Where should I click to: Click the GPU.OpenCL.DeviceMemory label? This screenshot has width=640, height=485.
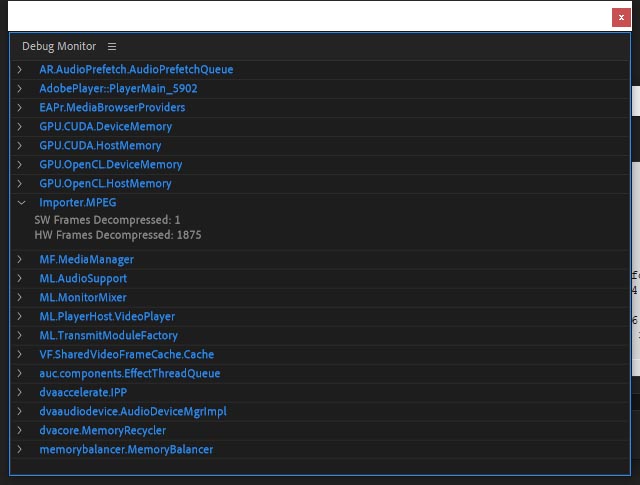(x=110, y=165)
